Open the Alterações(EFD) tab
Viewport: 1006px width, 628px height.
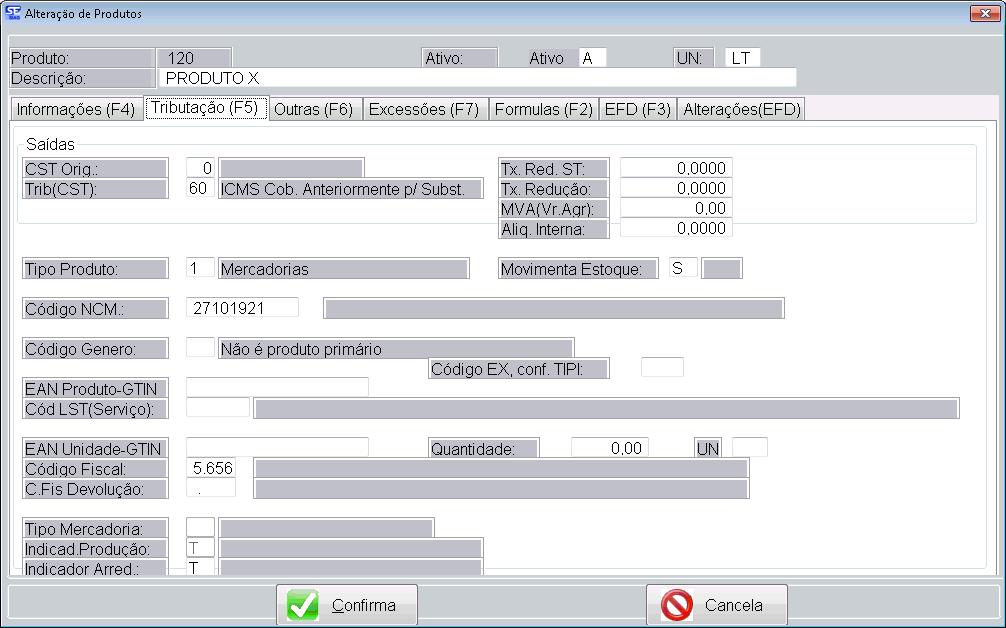tap(741, 110)
